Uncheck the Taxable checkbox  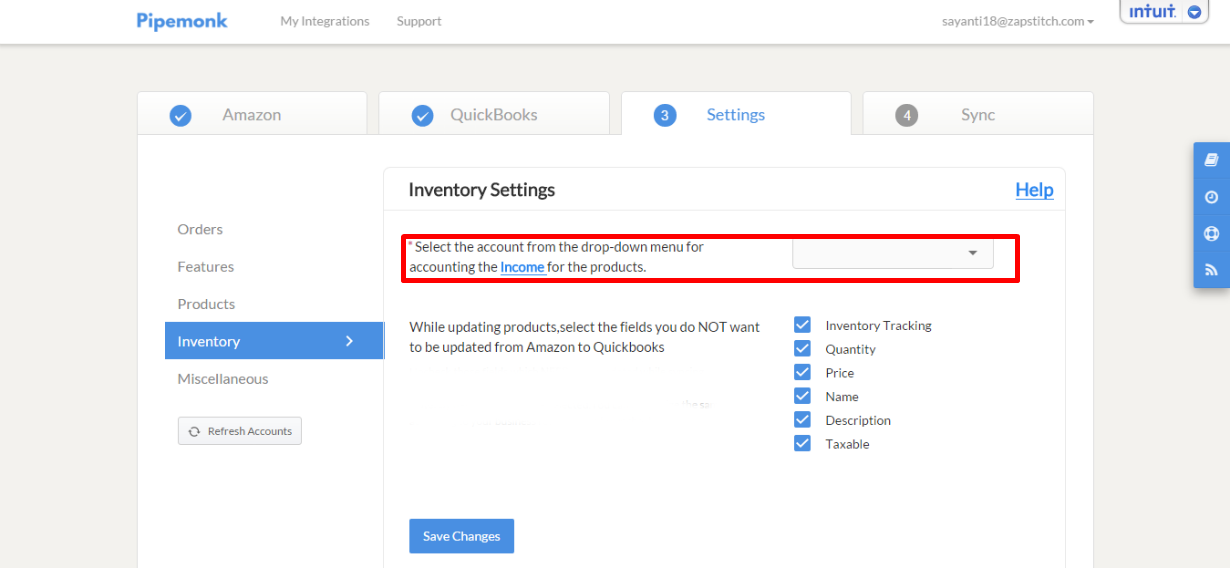point(802,443)
